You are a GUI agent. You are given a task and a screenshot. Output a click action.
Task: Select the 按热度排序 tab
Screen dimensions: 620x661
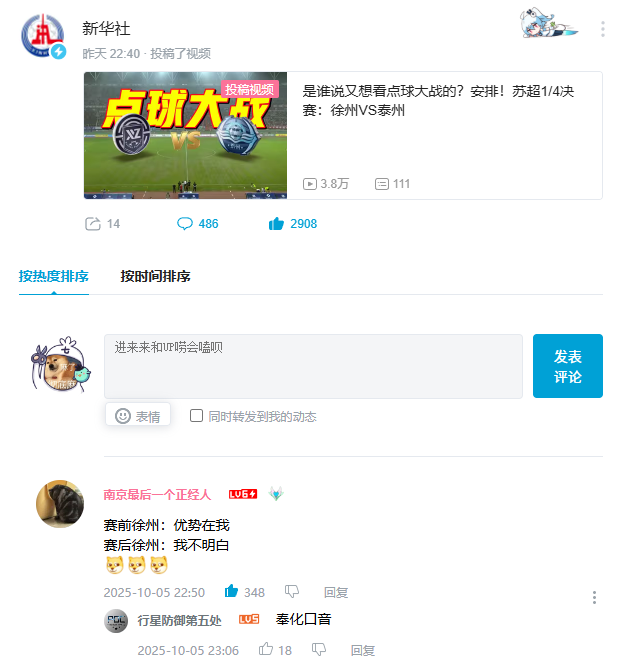pyautogui.click(x=54, y=277)
